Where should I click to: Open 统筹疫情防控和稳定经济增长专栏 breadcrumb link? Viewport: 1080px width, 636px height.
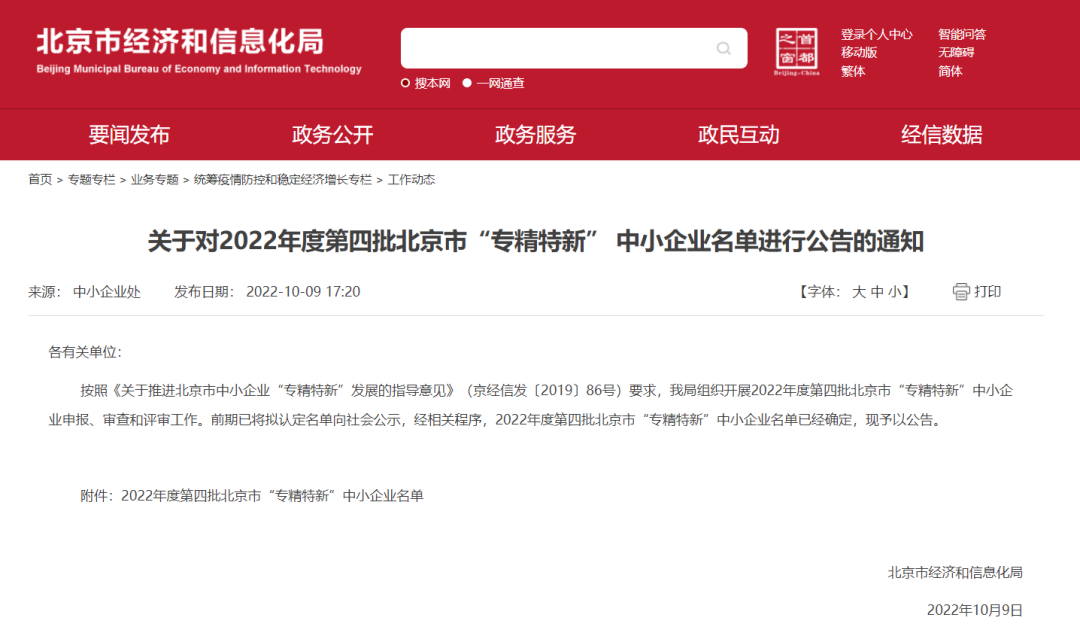[x=282, y=180]
